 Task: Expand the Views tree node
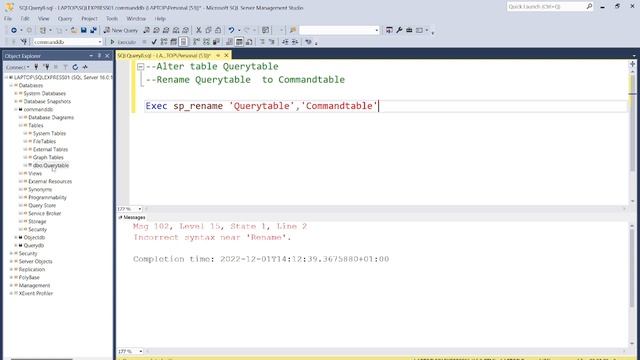coord(21,173)
